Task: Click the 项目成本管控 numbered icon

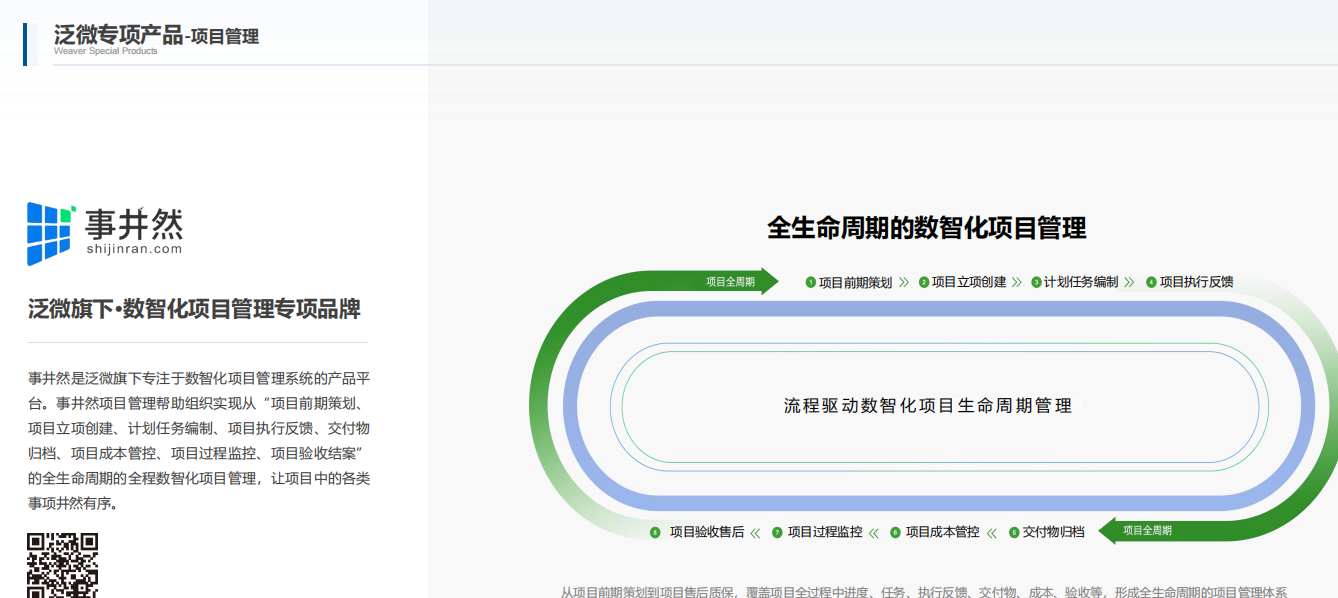Action: point(894,533)
